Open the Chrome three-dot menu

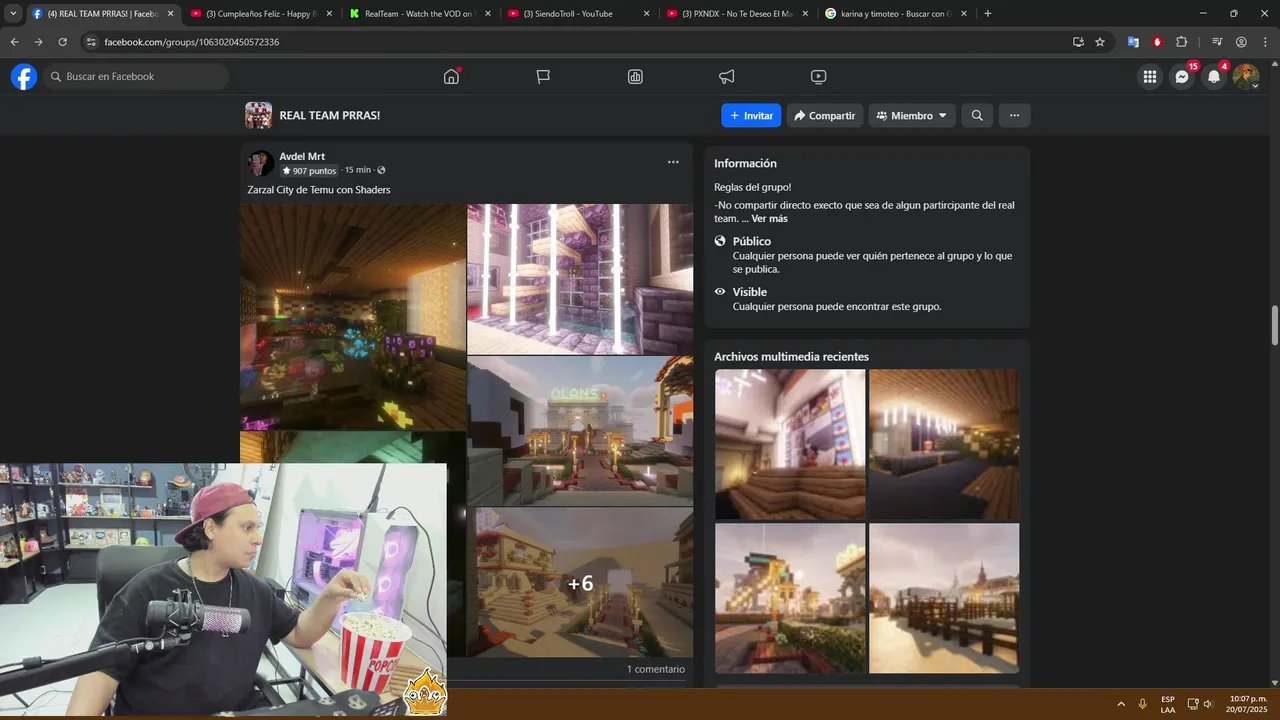1265,42
